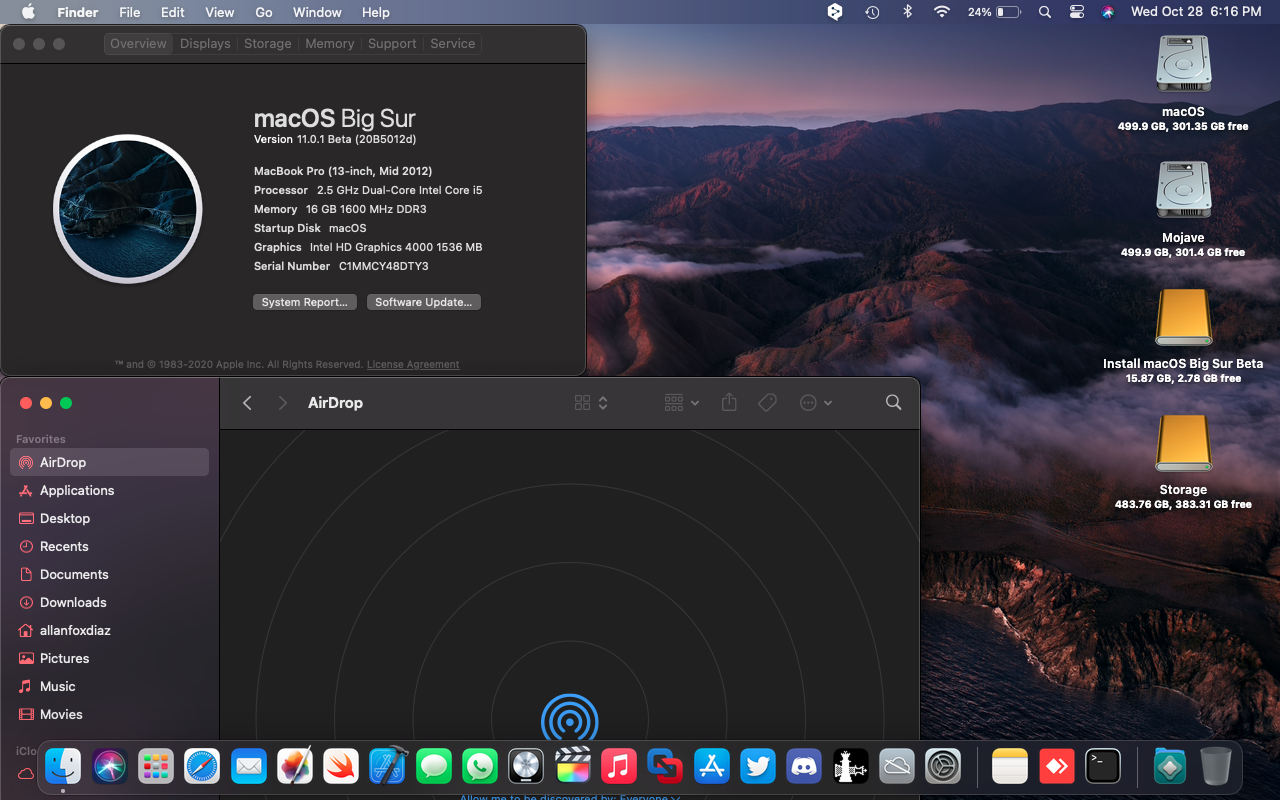Launch Siri from the Dock

click(x=110, y=767)
